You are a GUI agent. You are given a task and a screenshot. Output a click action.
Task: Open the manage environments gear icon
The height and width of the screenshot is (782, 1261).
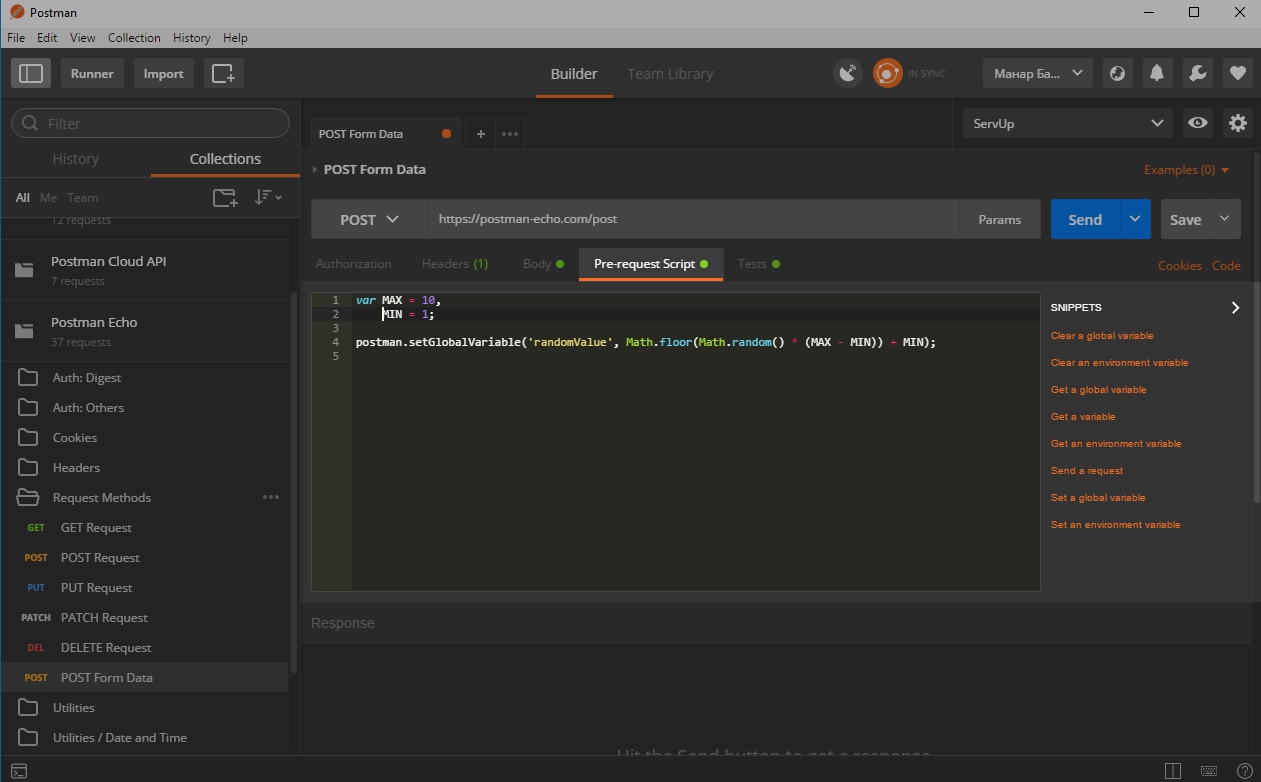pos(1238,123)
